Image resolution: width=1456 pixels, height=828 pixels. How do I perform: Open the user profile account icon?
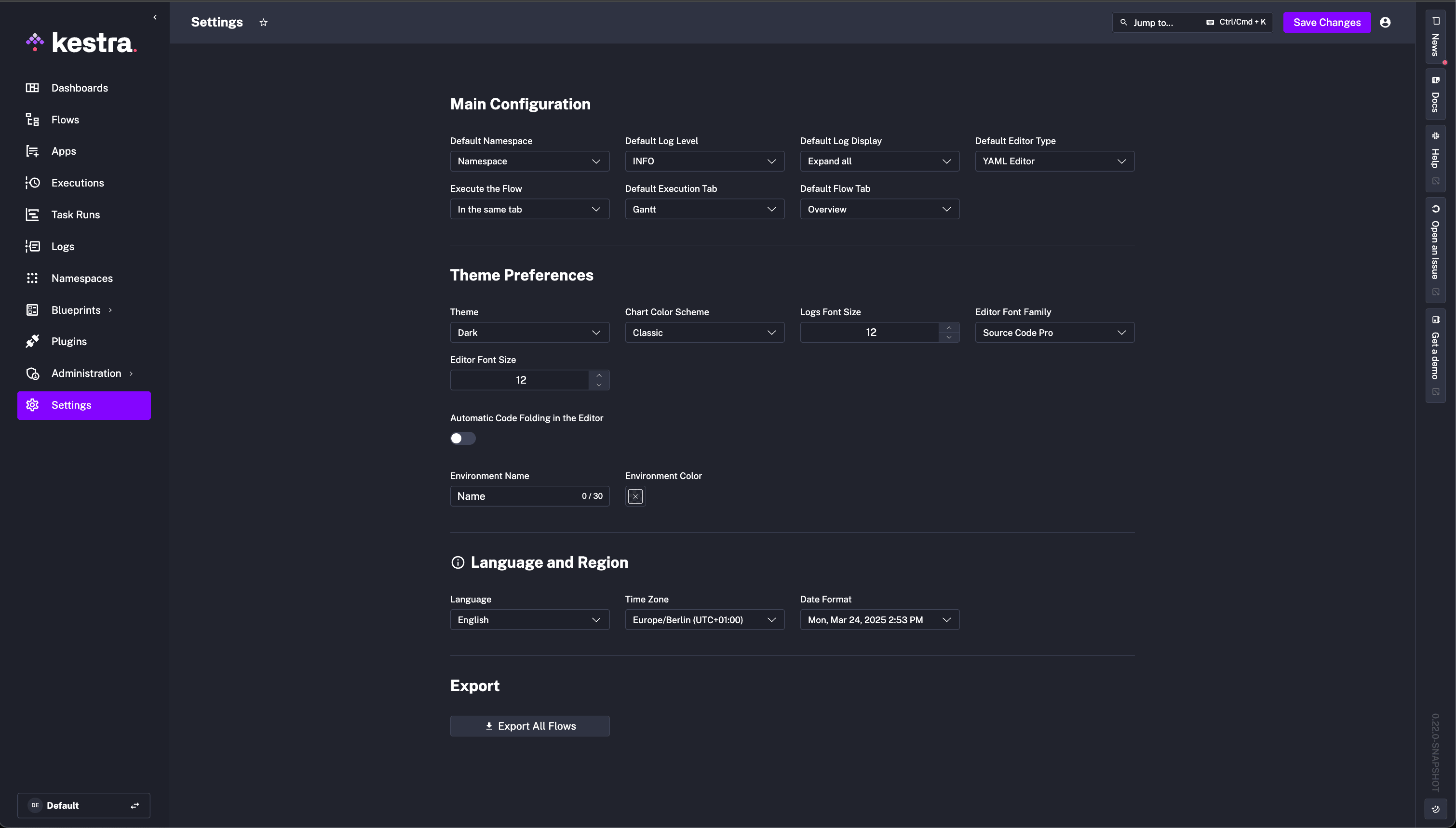1385,22
